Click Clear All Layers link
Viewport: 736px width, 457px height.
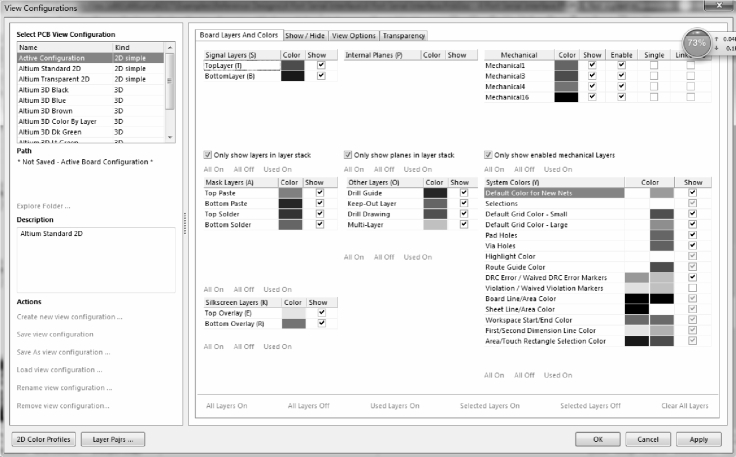click(685, 406)
